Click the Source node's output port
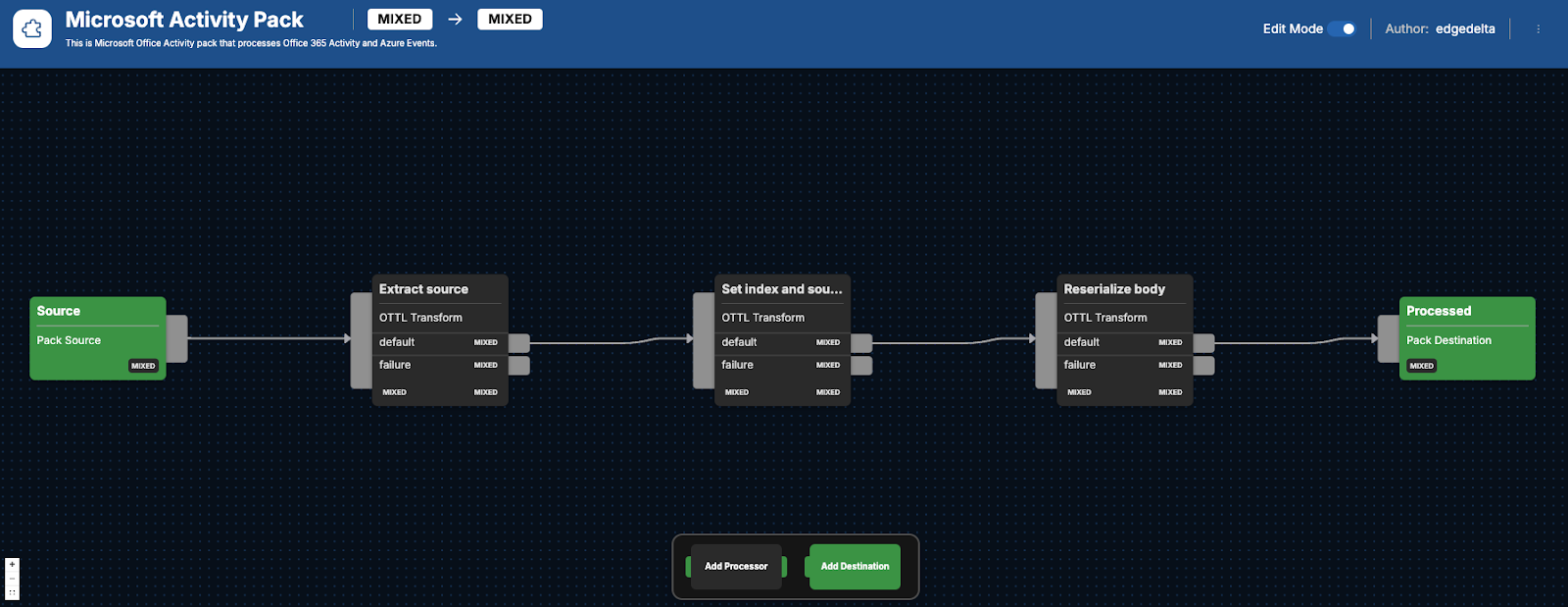 (x=177, y=338)
